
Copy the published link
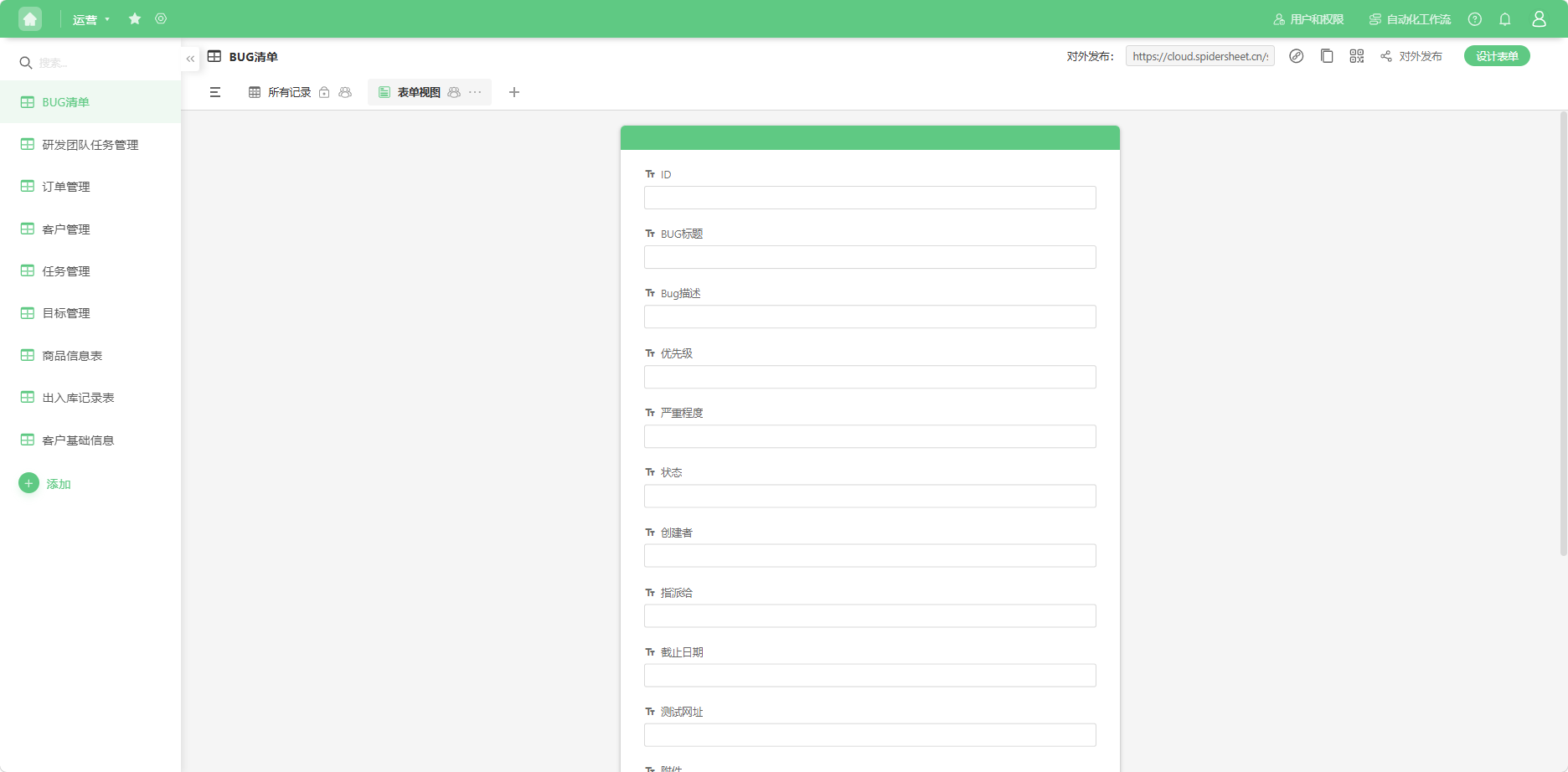point(1327,56)
